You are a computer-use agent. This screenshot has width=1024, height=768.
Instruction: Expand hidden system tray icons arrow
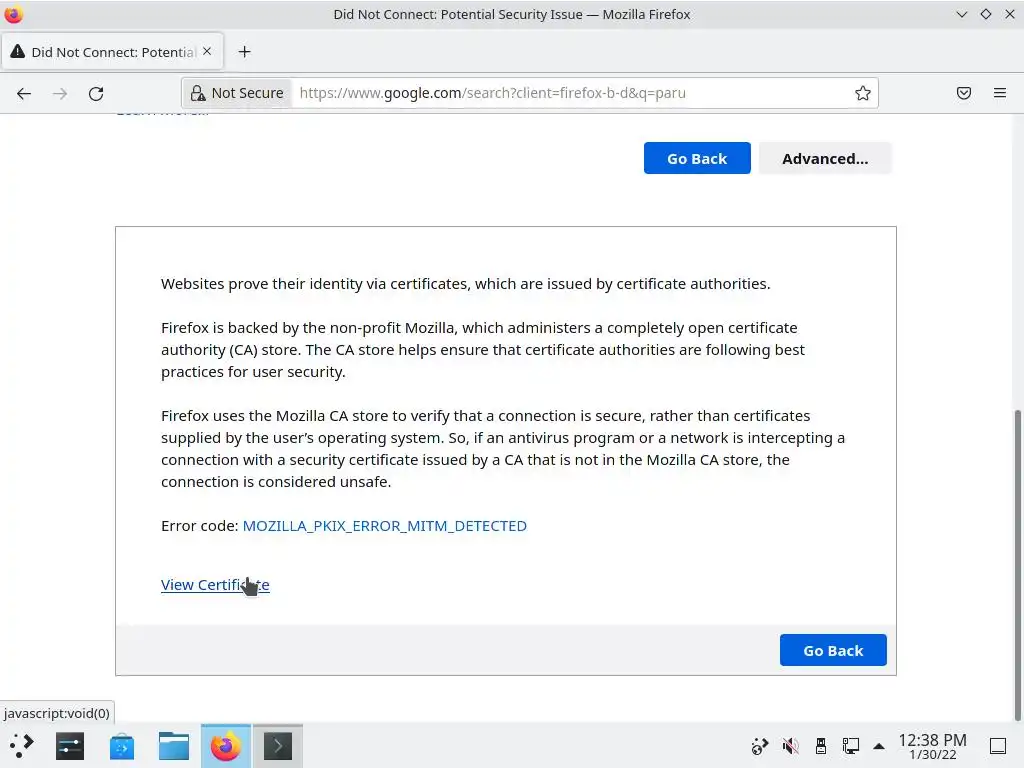point(879,746)
